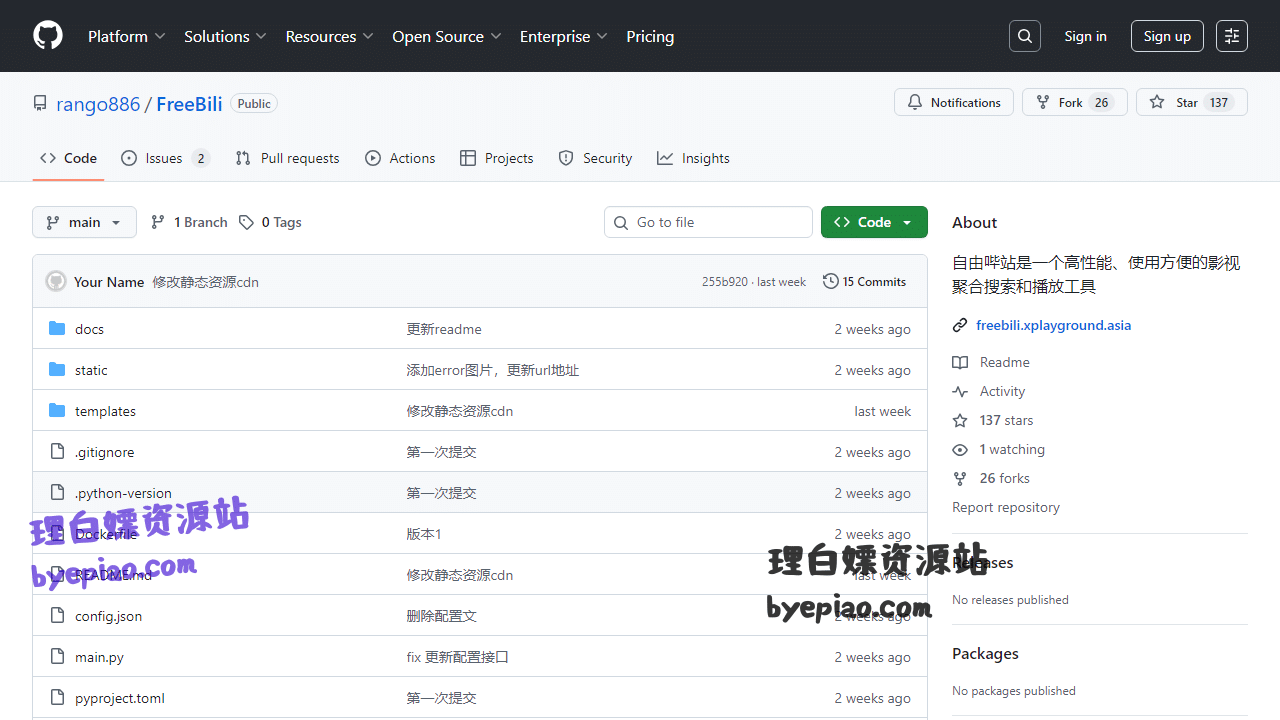Click the pyproject.toml file icon
The width and height of the screenshot is (1280, 720).
coord(57,697)
